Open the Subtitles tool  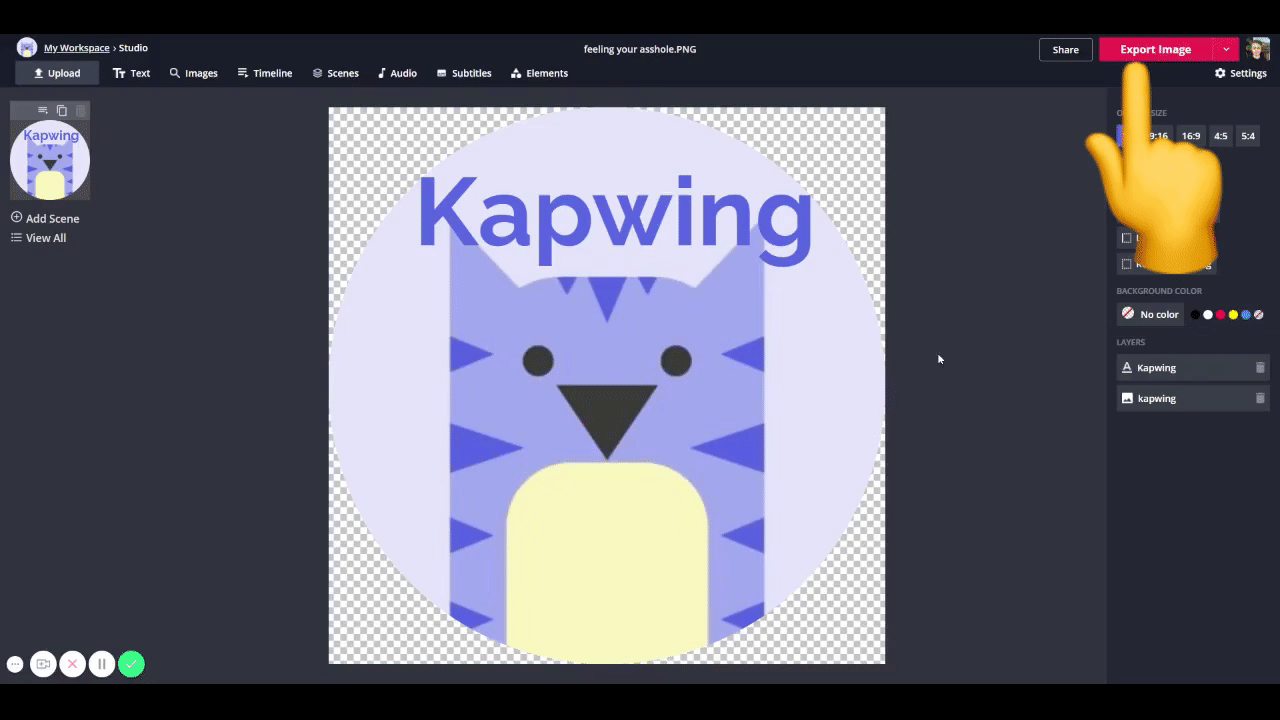point(464,73)
